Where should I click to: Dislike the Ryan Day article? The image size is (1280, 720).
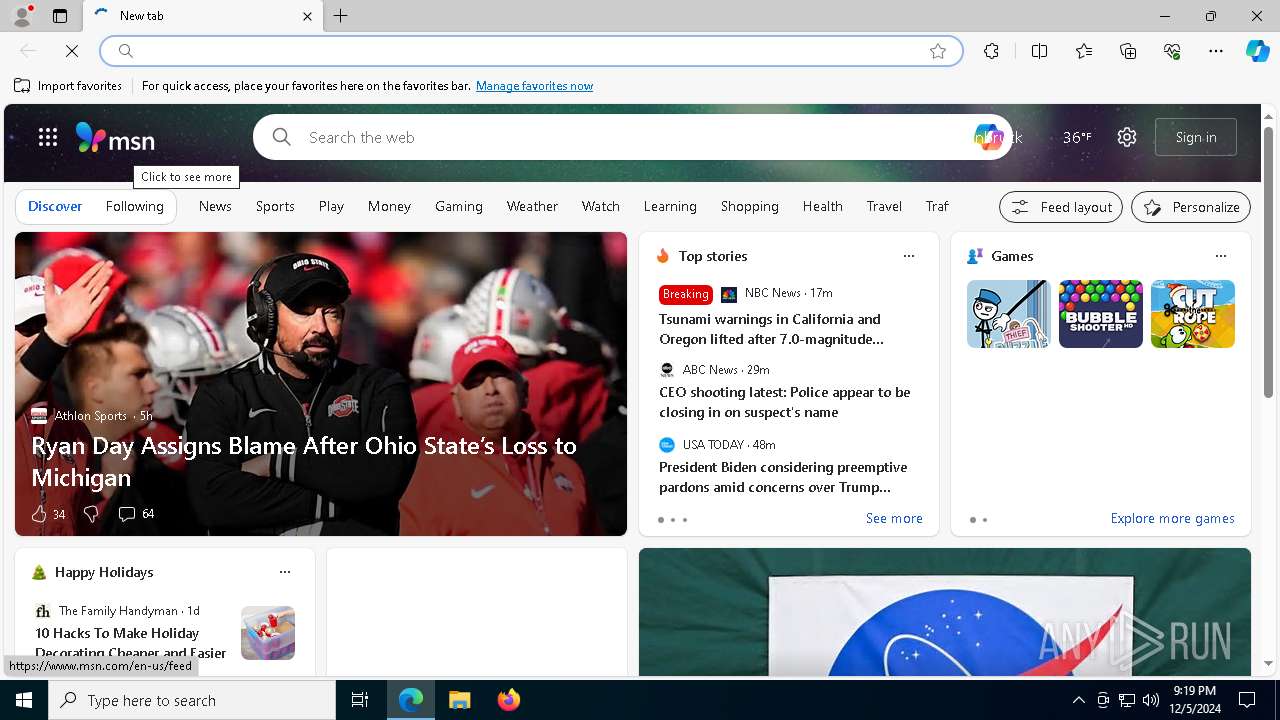(91, 514)
